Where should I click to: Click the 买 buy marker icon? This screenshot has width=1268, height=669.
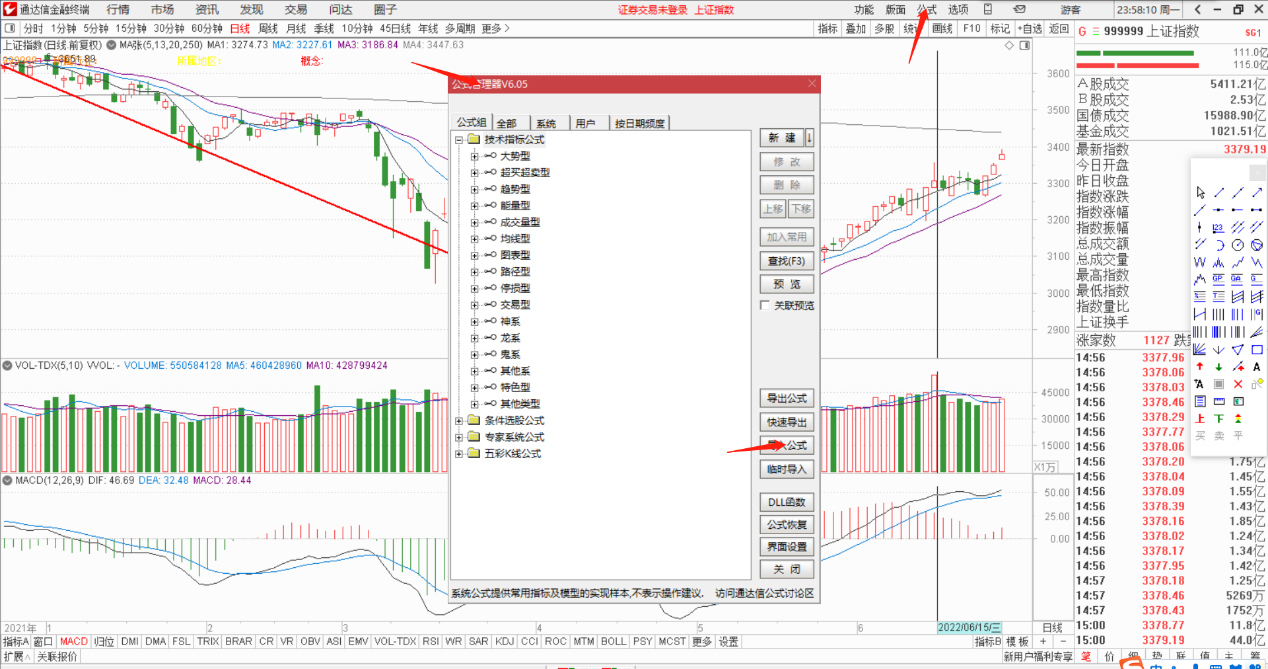1200,435
